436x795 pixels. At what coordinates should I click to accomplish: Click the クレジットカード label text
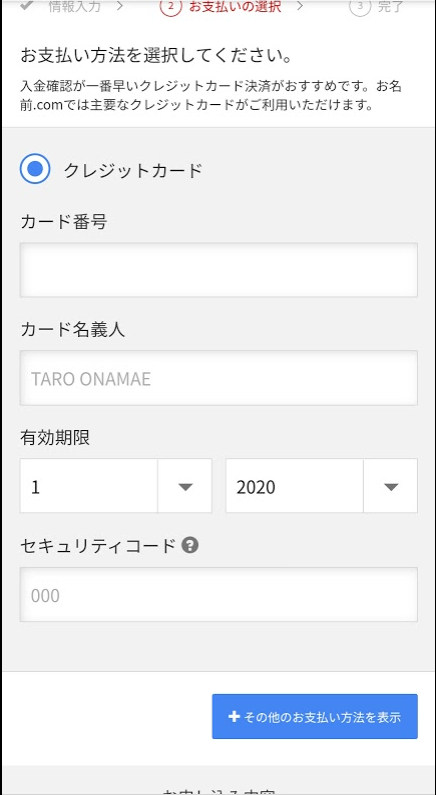133,170
